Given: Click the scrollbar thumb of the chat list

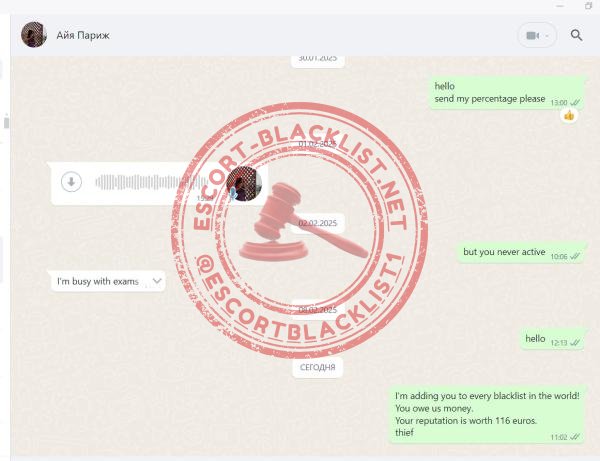Looking at the screenshot, I should (x=6, y=123).
